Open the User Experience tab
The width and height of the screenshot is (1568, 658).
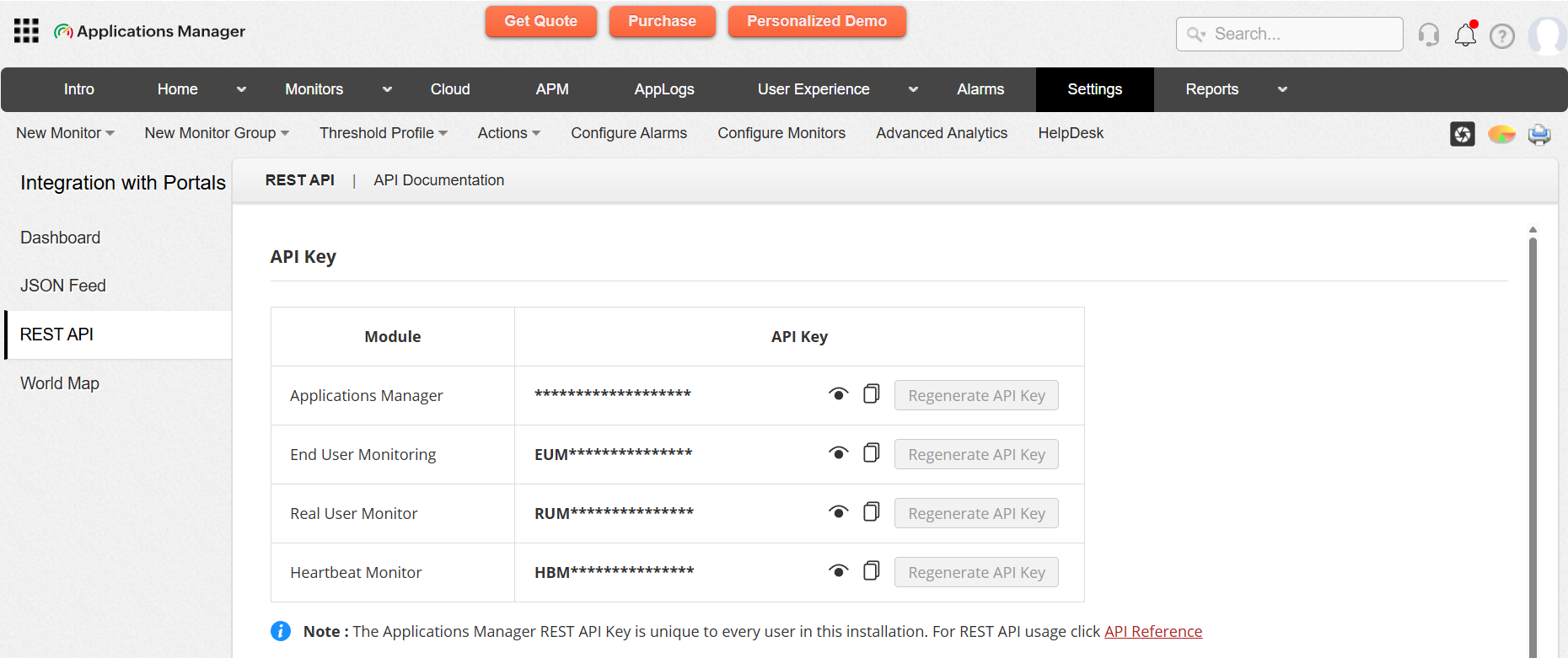coord(814,89)
